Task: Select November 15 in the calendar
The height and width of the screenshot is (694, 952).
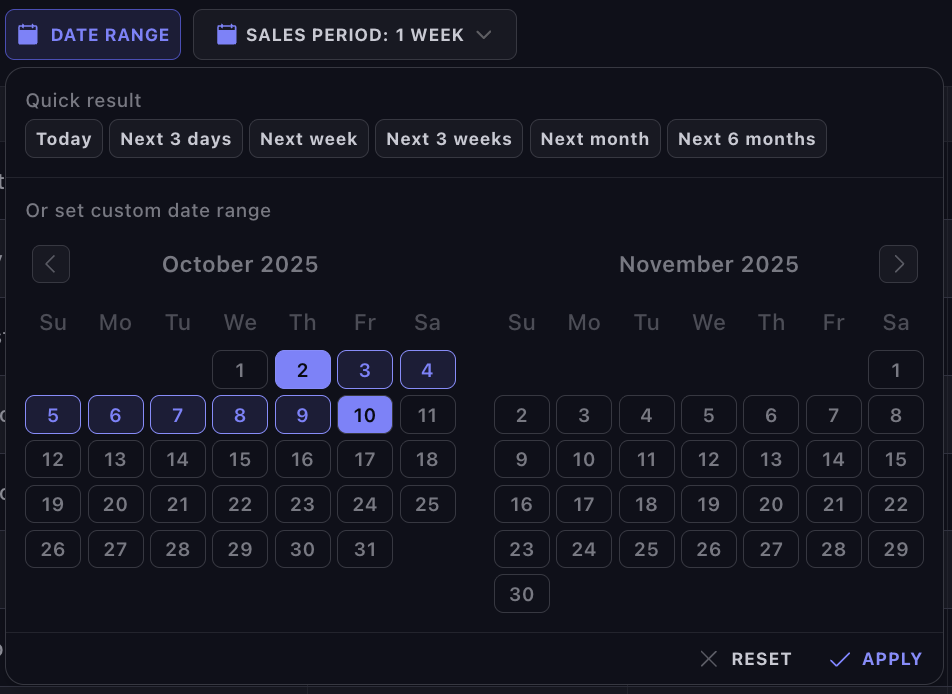Action: point(896,460)
